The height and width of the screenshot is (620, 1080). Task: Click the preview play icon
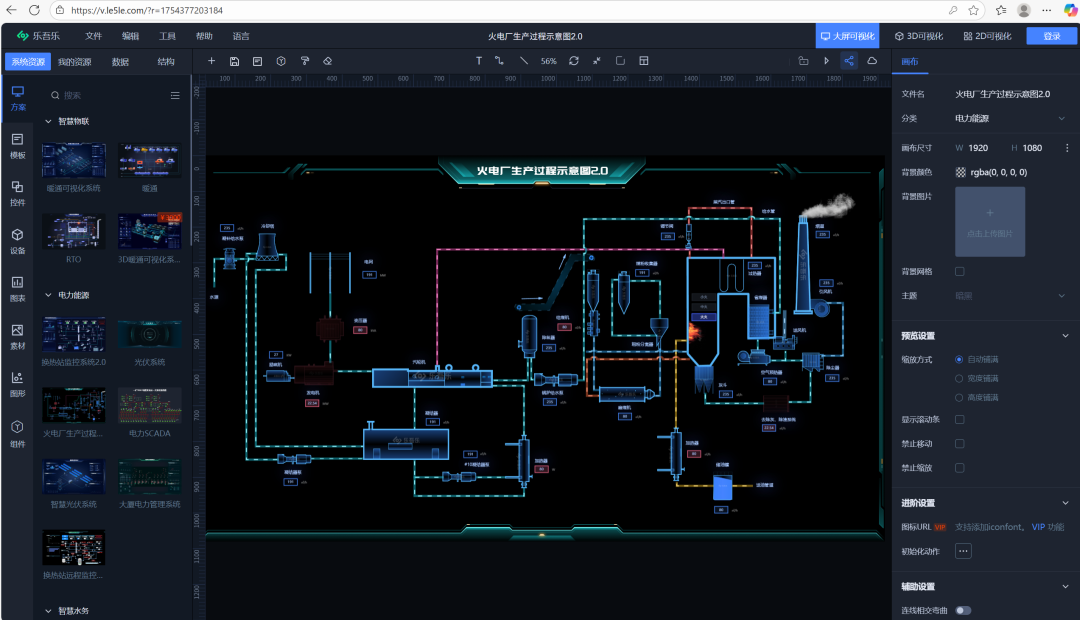(826, 61)
